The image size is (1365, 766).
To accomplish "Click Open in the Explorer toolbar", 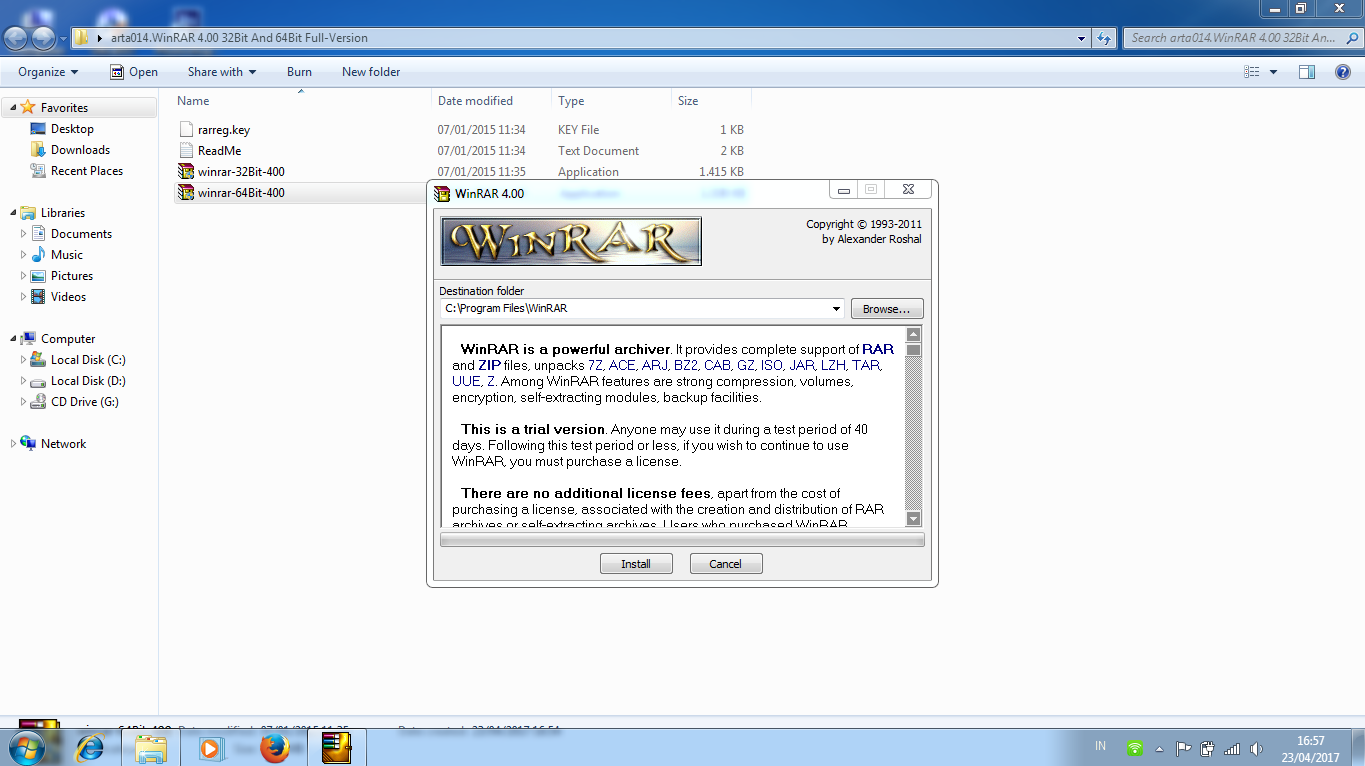I will 134,72.
